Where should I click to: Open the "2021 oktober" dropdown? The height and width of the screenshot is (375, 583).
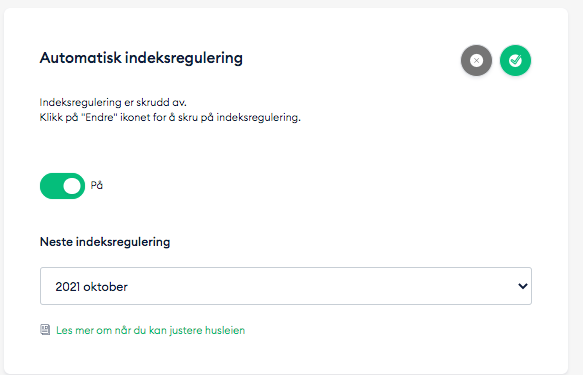[x=286, y=286]
